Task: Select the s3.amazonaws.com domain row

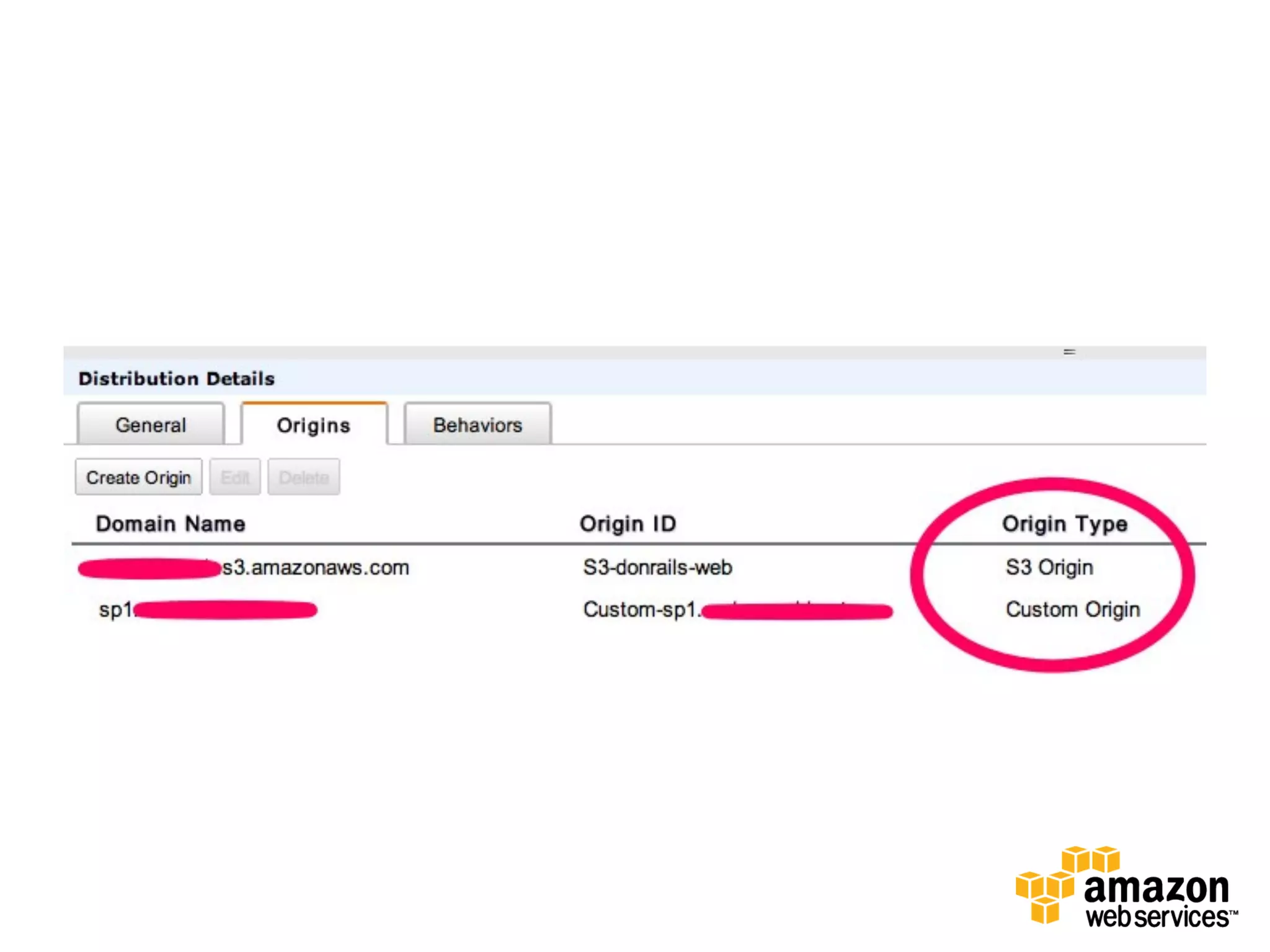Action: [x=315, y=567]
